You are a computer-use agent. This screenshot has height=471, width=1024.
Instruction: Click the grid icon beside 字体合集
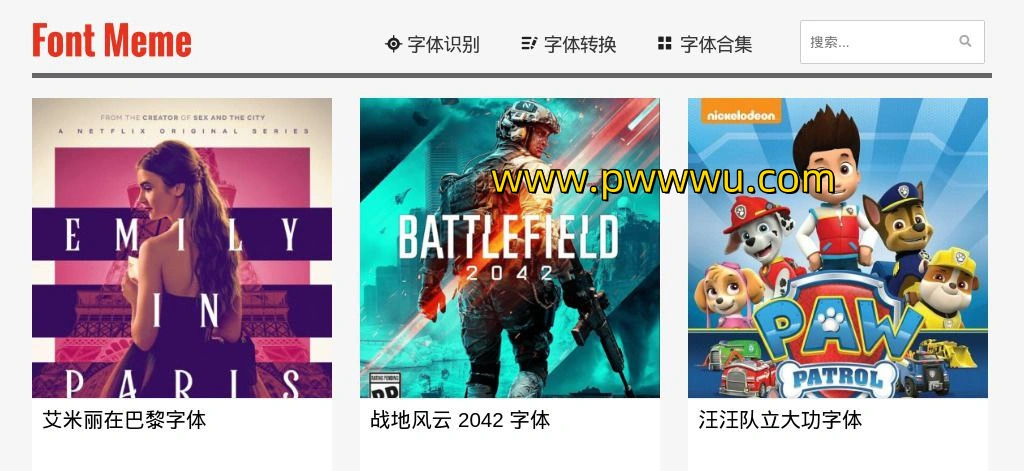pyautogui.click(x=665, y=44)
